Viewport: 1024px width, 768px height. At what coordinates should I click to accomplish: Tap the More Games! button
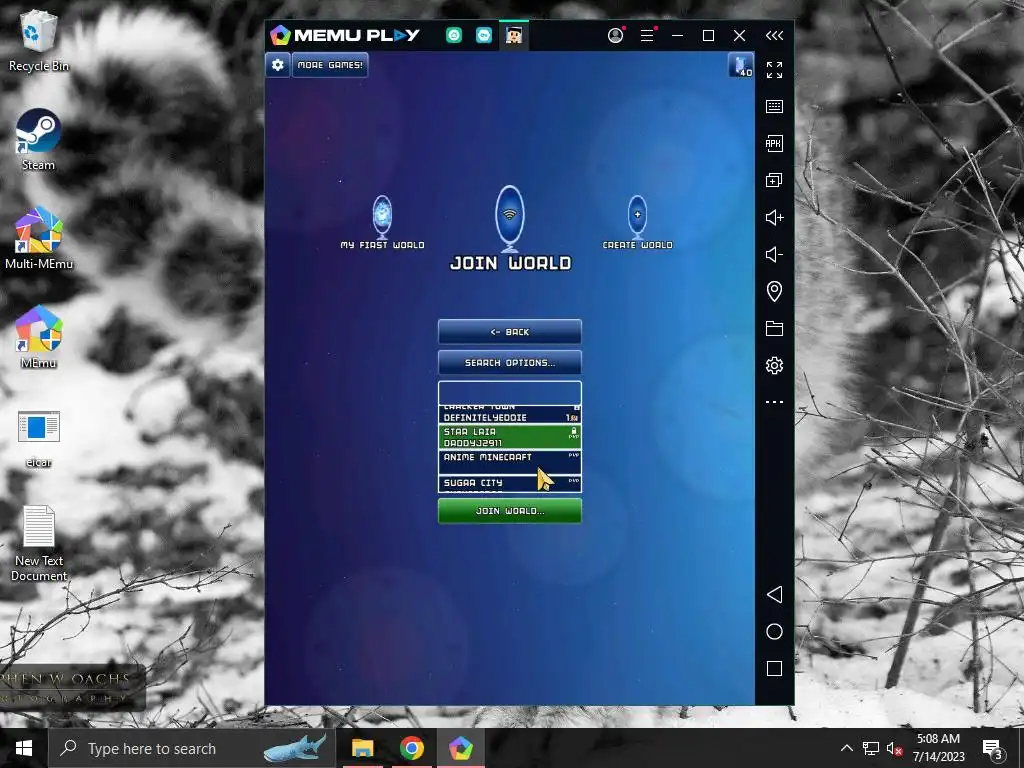pyautogui.click(x=330, y=65)
